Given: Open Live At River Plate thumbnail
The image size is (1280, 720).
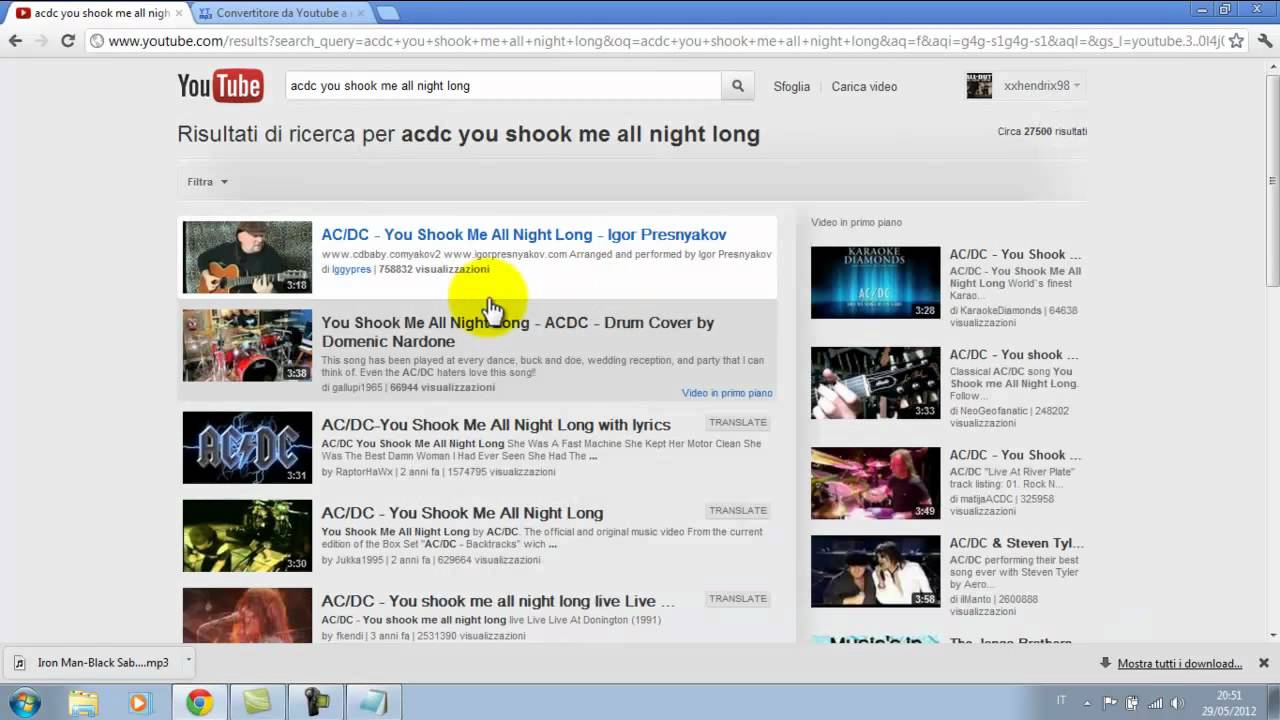Looking at the screenshot, I should click(x=875, y=483).
